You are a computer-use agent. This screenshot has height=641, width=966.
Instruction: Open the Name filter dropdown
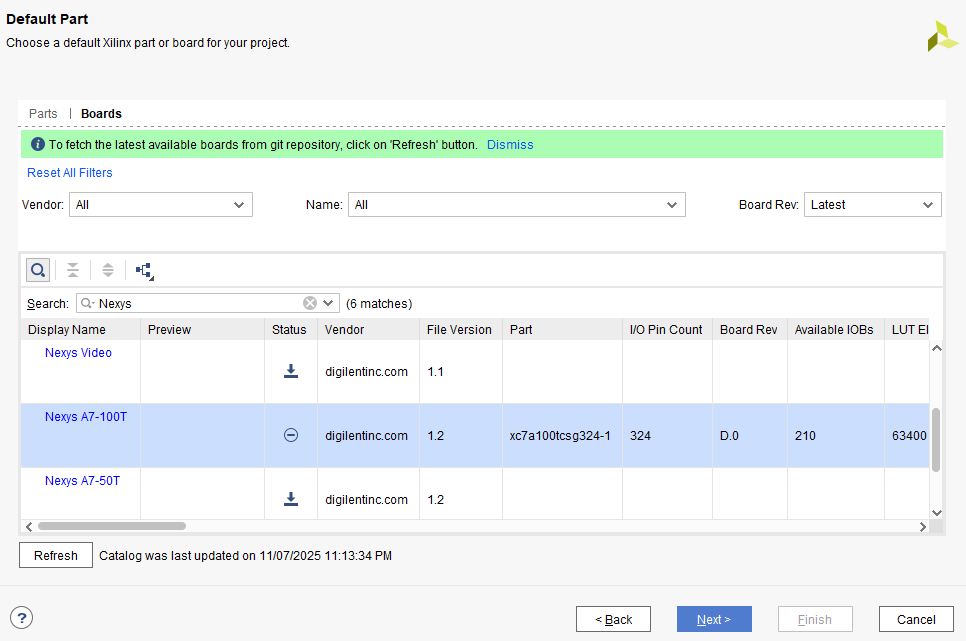(516, 205)
